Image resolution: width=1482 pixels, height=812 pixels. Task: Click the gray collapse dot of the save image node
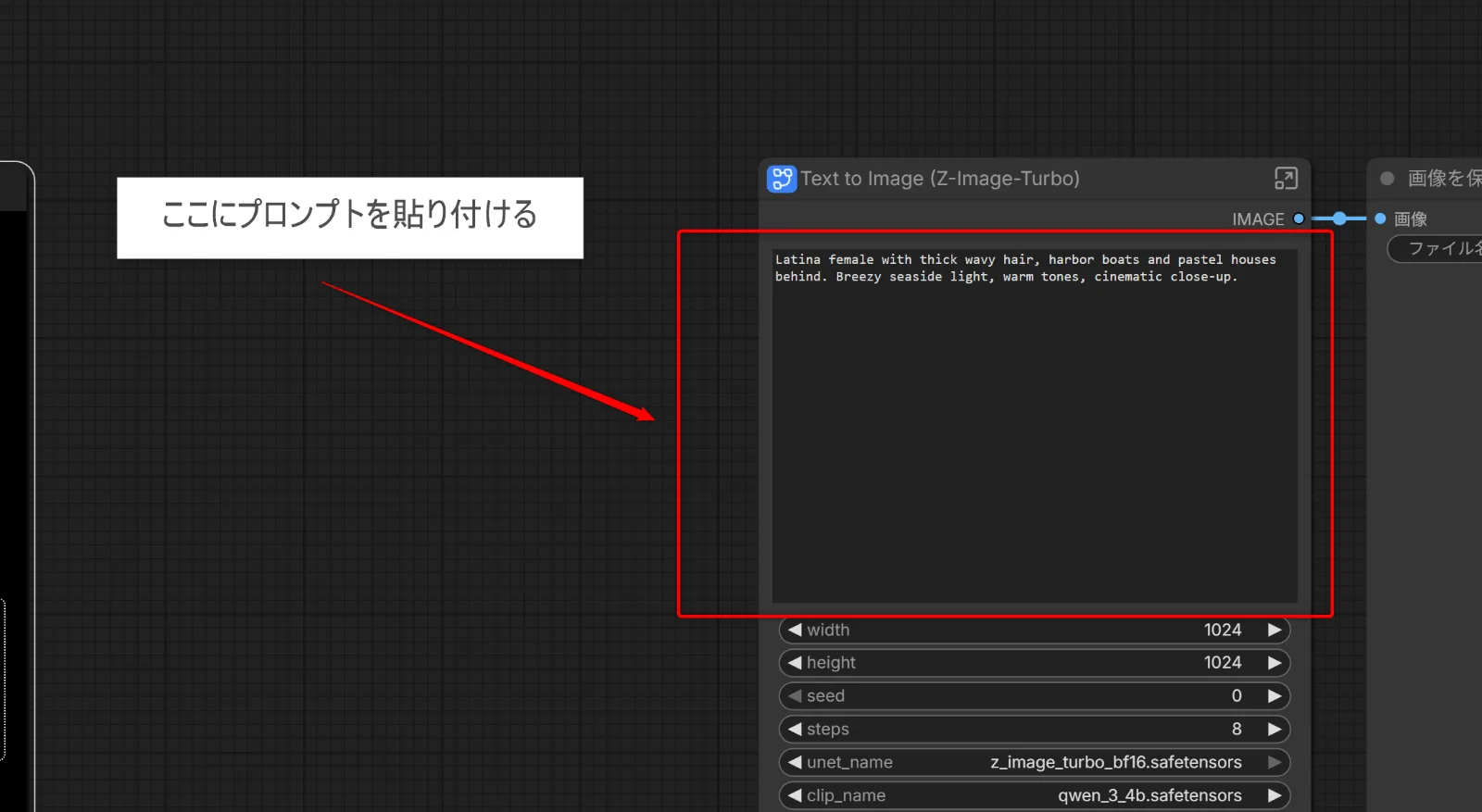(1388, 179)
